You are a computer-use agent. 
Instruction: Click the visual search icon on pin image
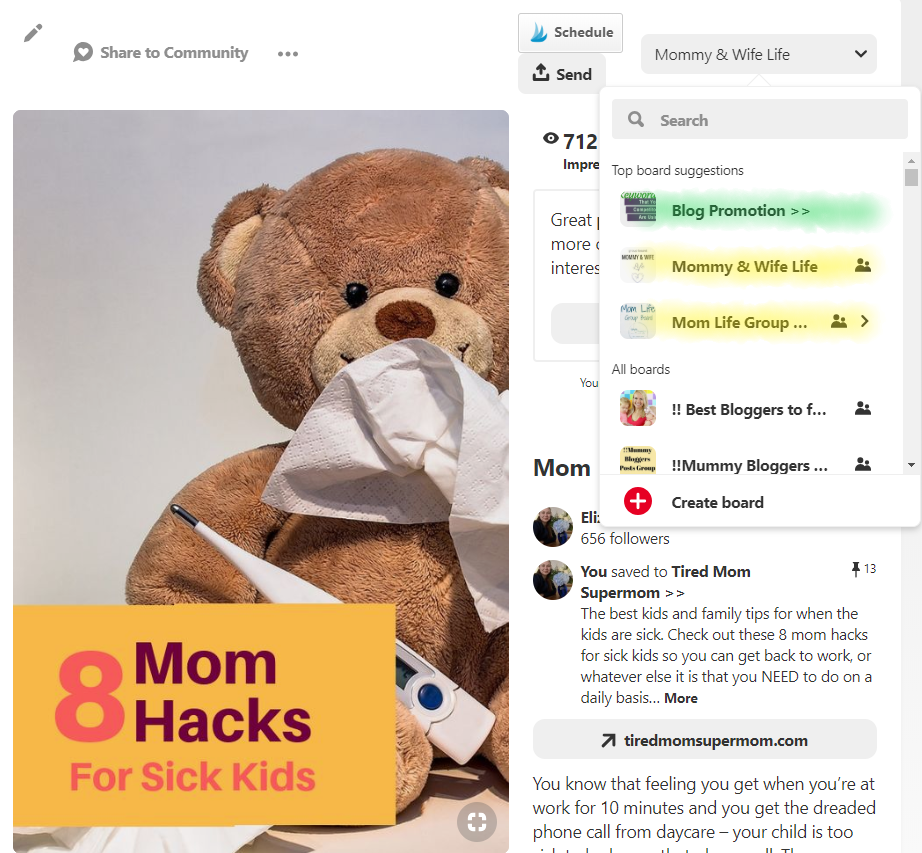(477, 821)
